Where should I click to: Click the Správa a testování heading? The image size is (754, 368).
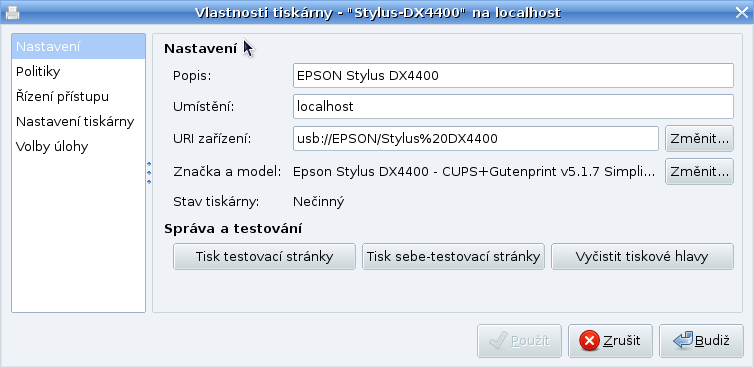(233, 228)
